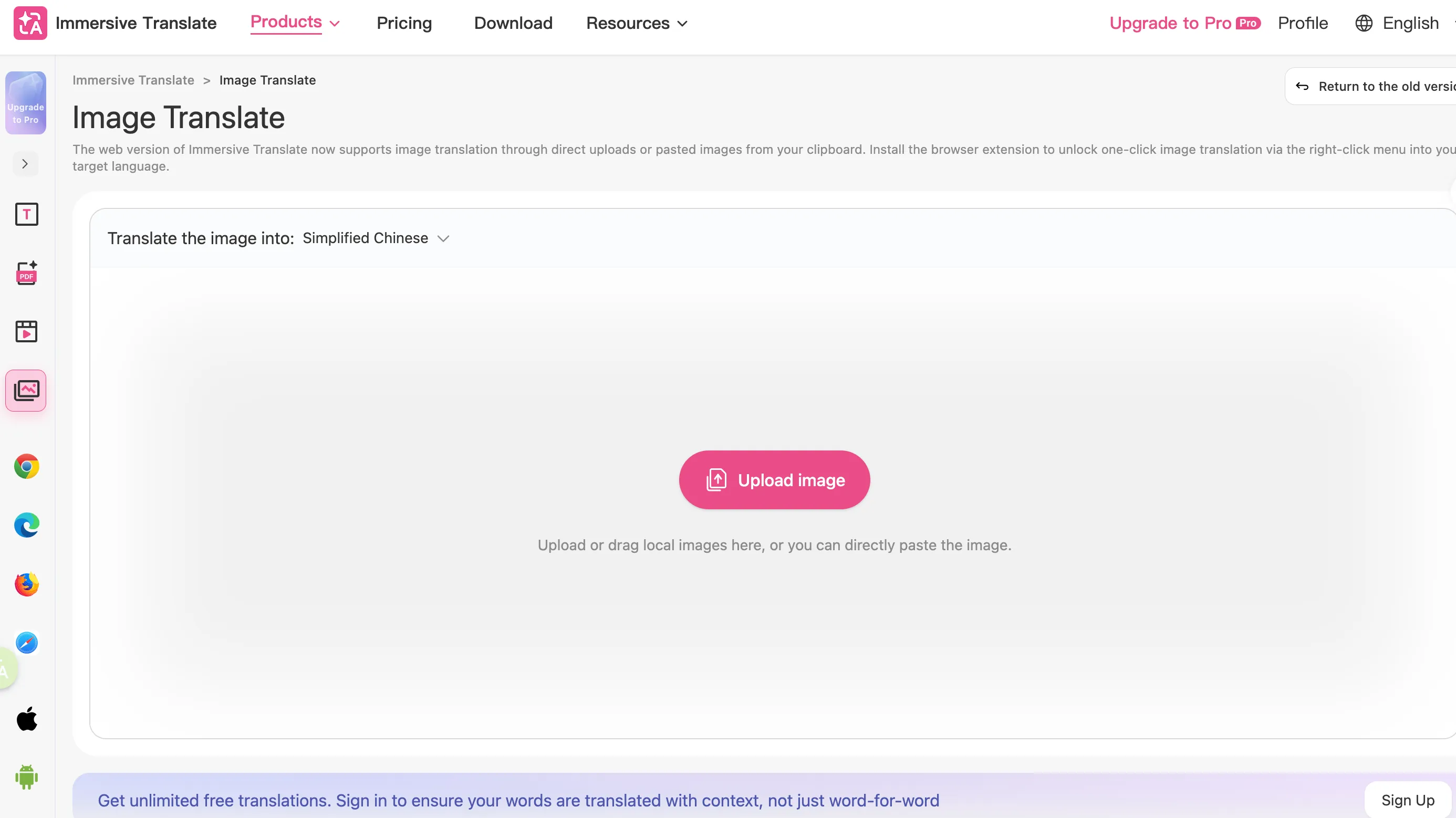Open the Upgrade to Pro sidebar badge
Viewport: 1456px width, 818px height.
26,103
